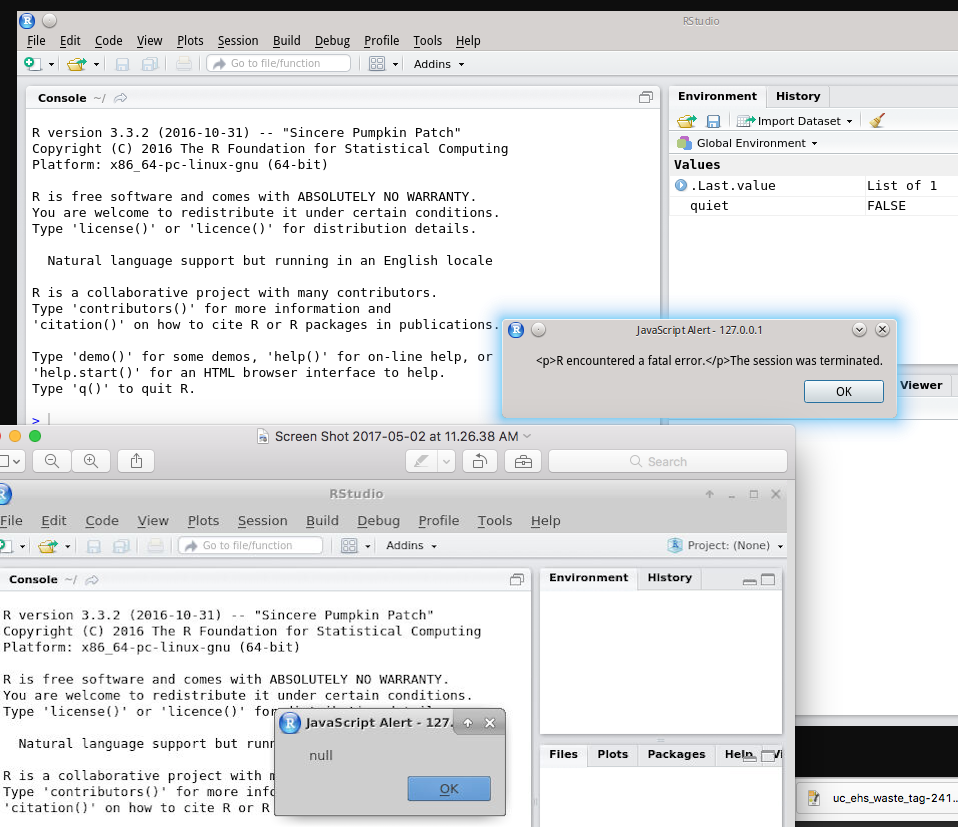The image size is (958, 827).
Task: Open the Session menu in upper RStudio window
Action: 238,40
